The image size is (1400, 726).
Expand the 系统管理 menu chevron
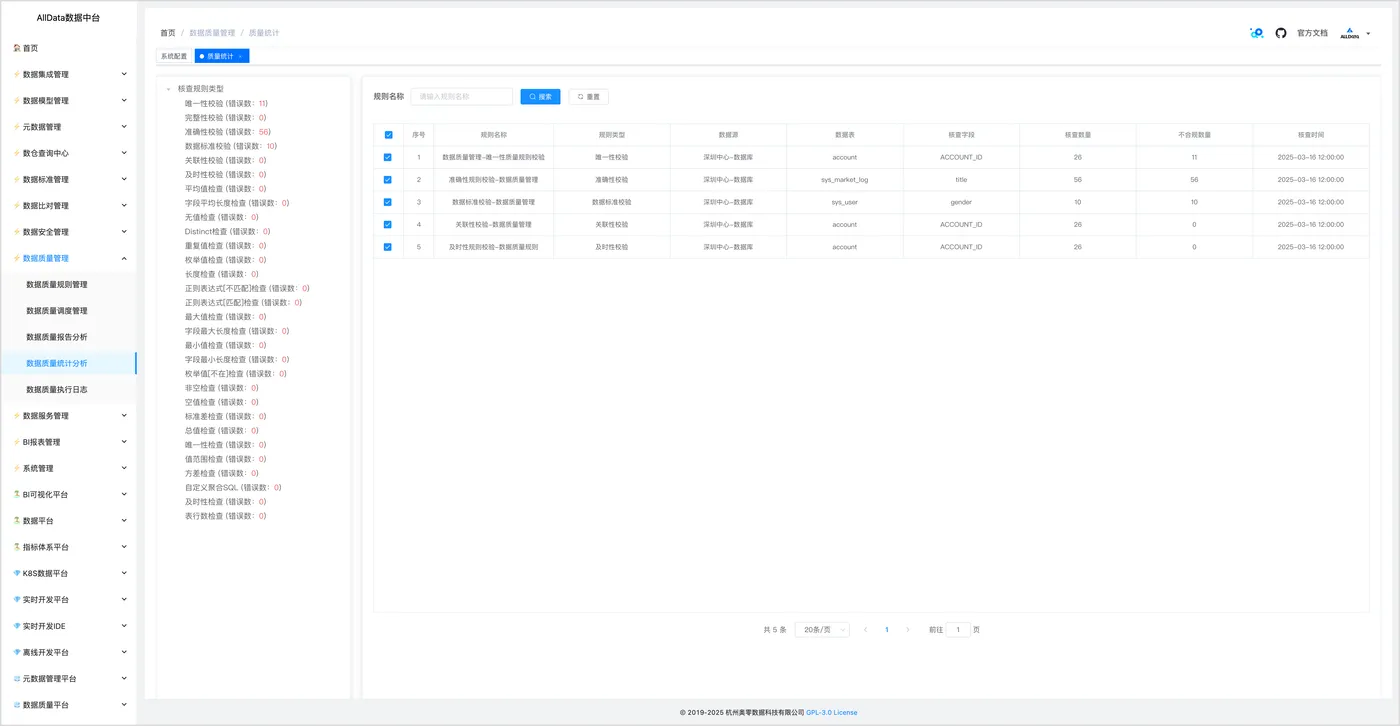click(x=124, y=468)
